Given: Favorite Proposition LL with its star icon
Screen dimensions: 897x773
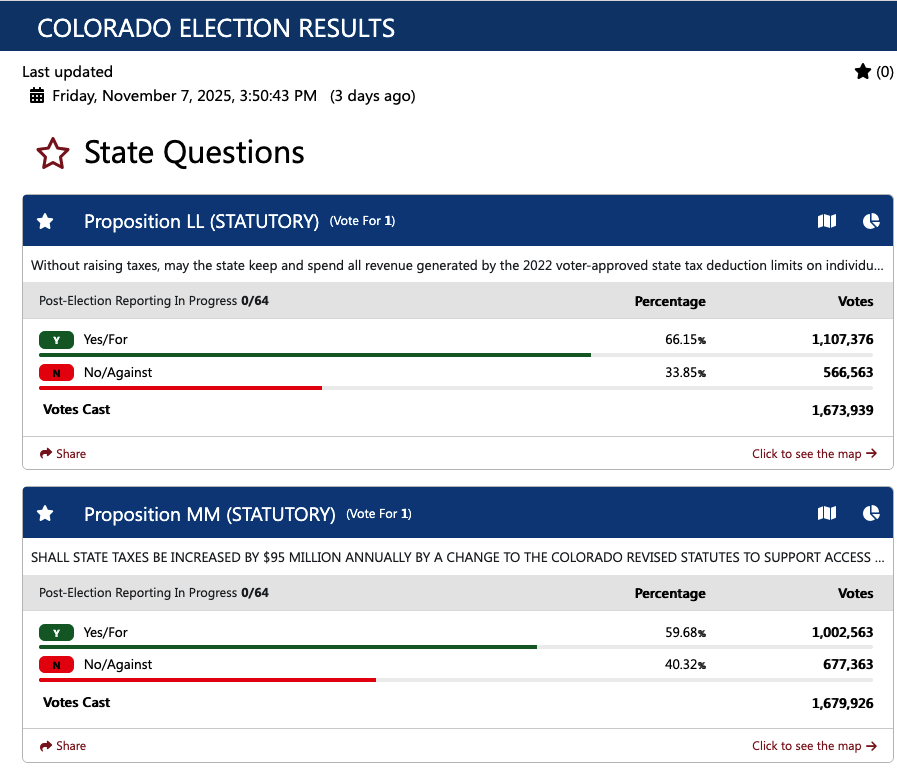Looking at the screenshot, I should coord(45,221).
